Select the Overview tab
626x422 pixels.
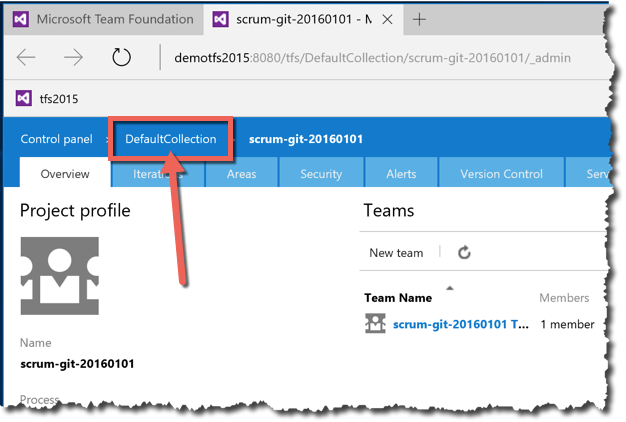click(x=65, y=174)
